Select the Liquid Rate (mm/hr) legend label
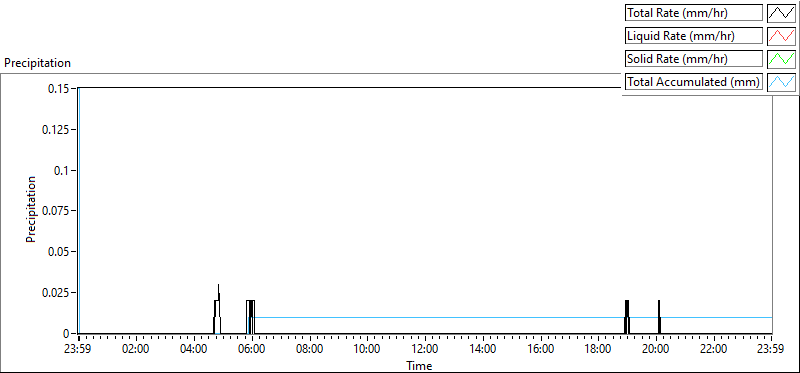 coord(694,36)
